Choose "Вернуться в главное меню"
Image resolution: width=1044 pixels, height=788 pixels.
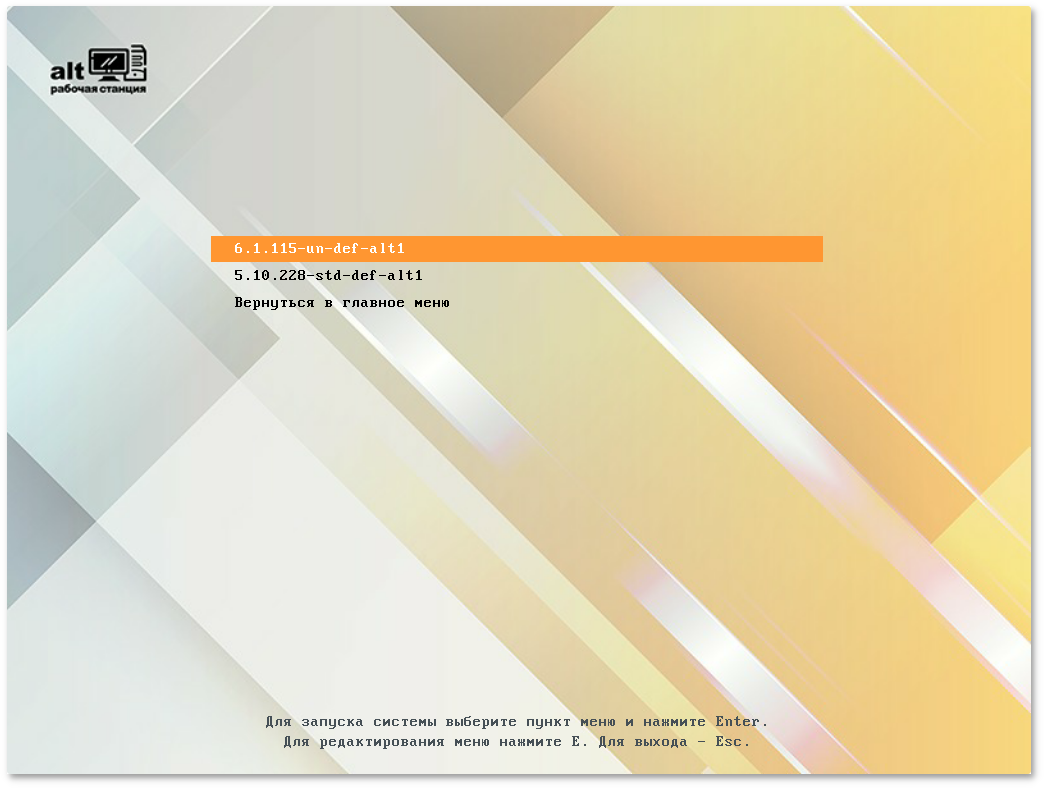pyautogui.click(x=341, y=302)
